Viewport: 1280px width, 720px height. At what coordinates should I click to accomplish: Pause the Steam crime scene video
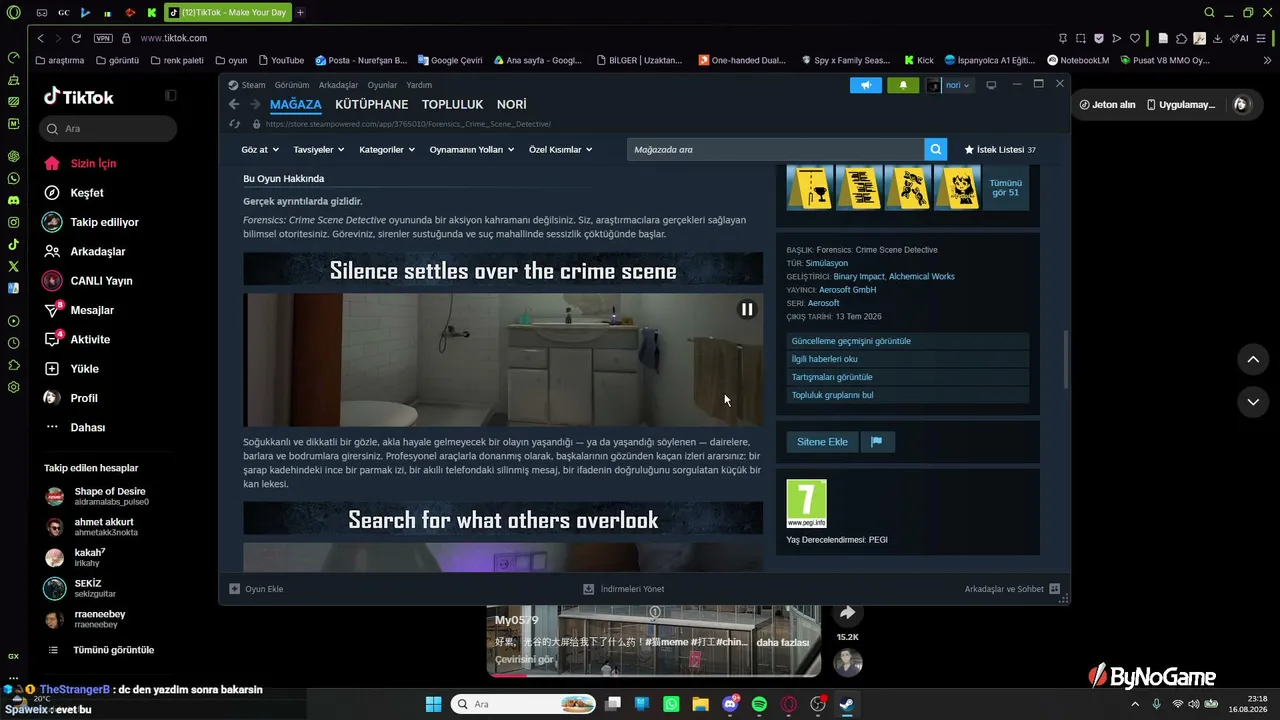click(746, 309)
